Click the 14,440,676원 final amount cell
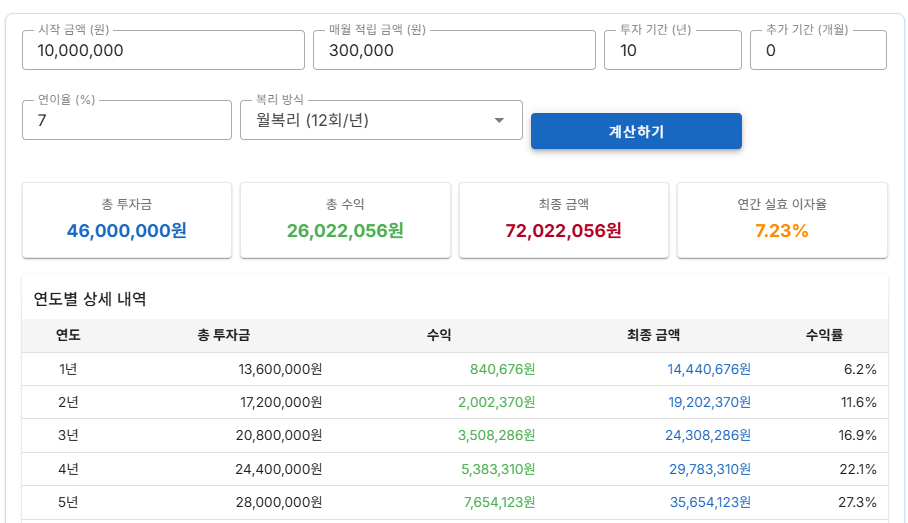908x523 pixels. (709, 369)
